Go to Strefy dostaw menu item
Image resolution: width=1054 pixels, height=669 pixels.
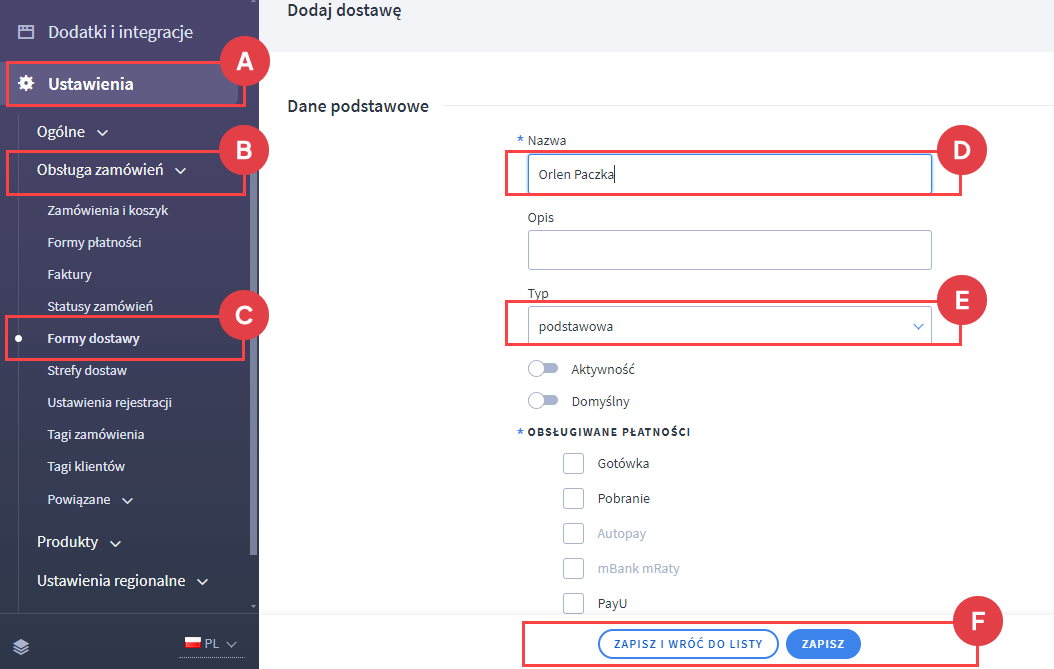87,371
